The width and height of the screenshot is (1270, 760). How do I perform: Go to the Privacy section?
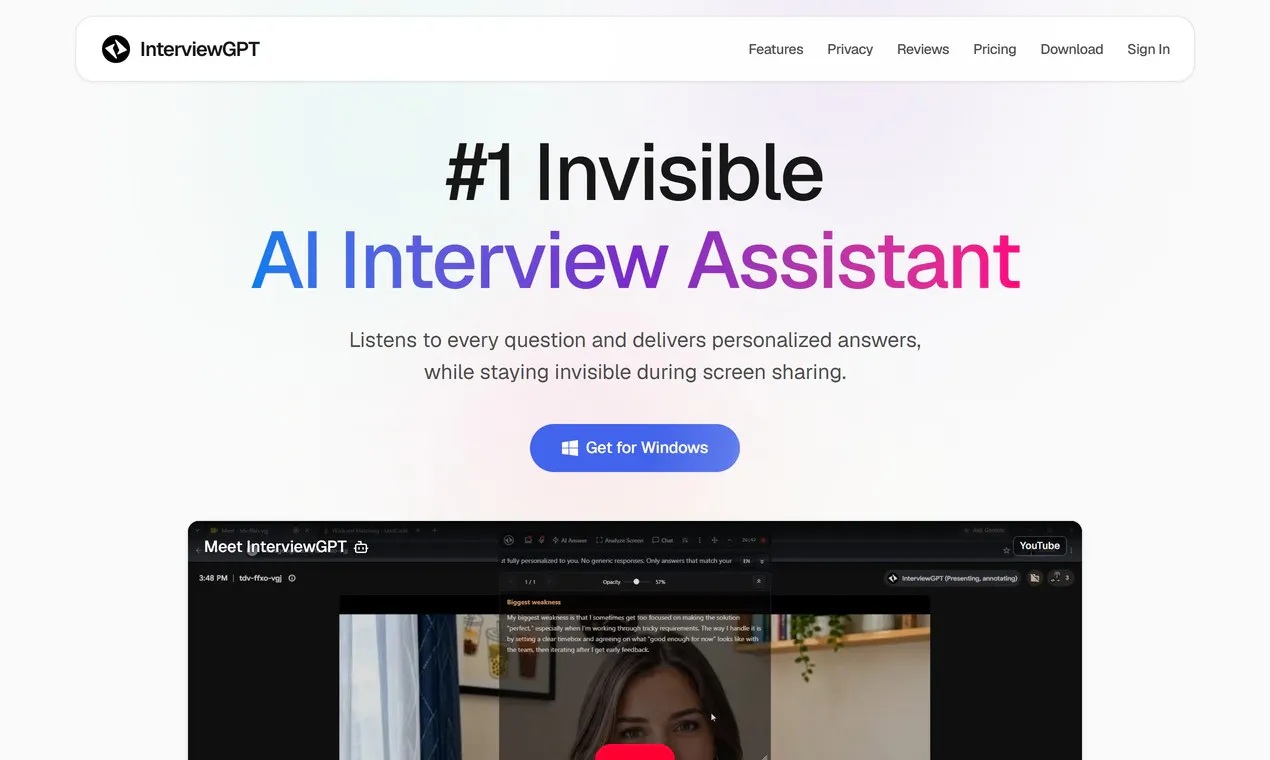click(850, 49)
